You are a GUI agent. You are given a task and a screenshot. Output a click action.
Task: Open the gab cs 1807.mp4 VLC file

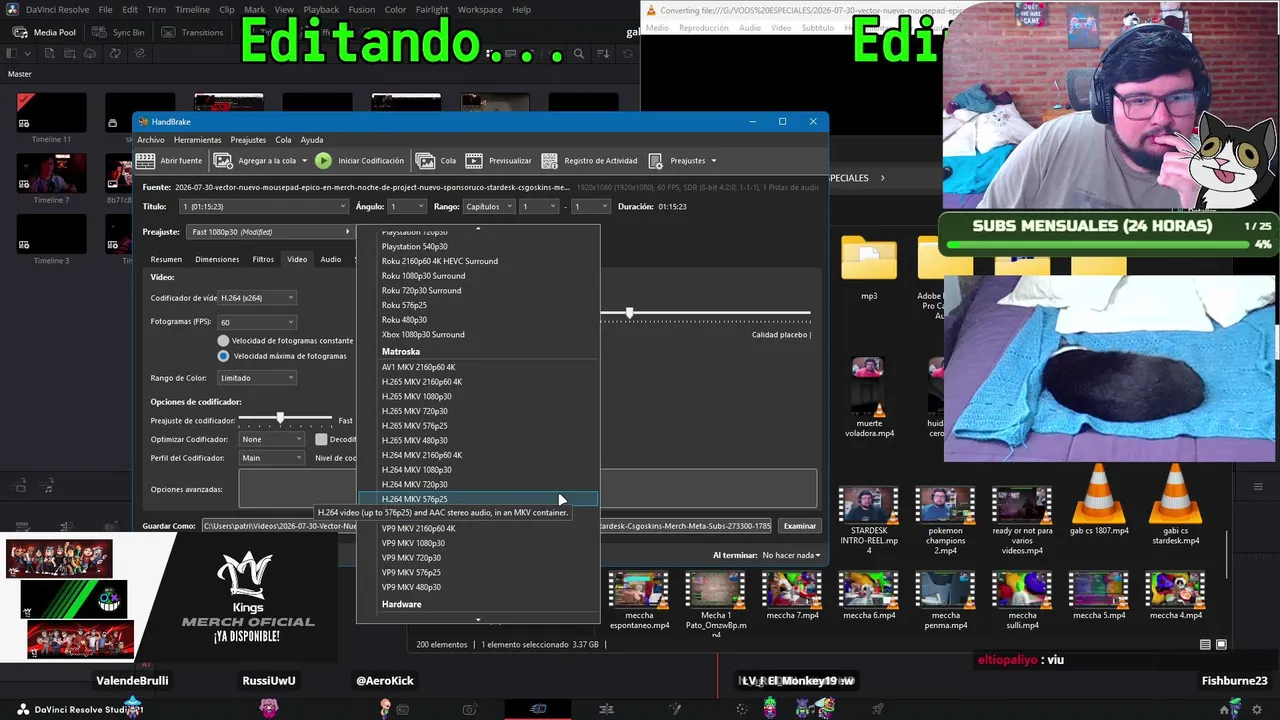pyautogui.click(x=1098, y=495)
